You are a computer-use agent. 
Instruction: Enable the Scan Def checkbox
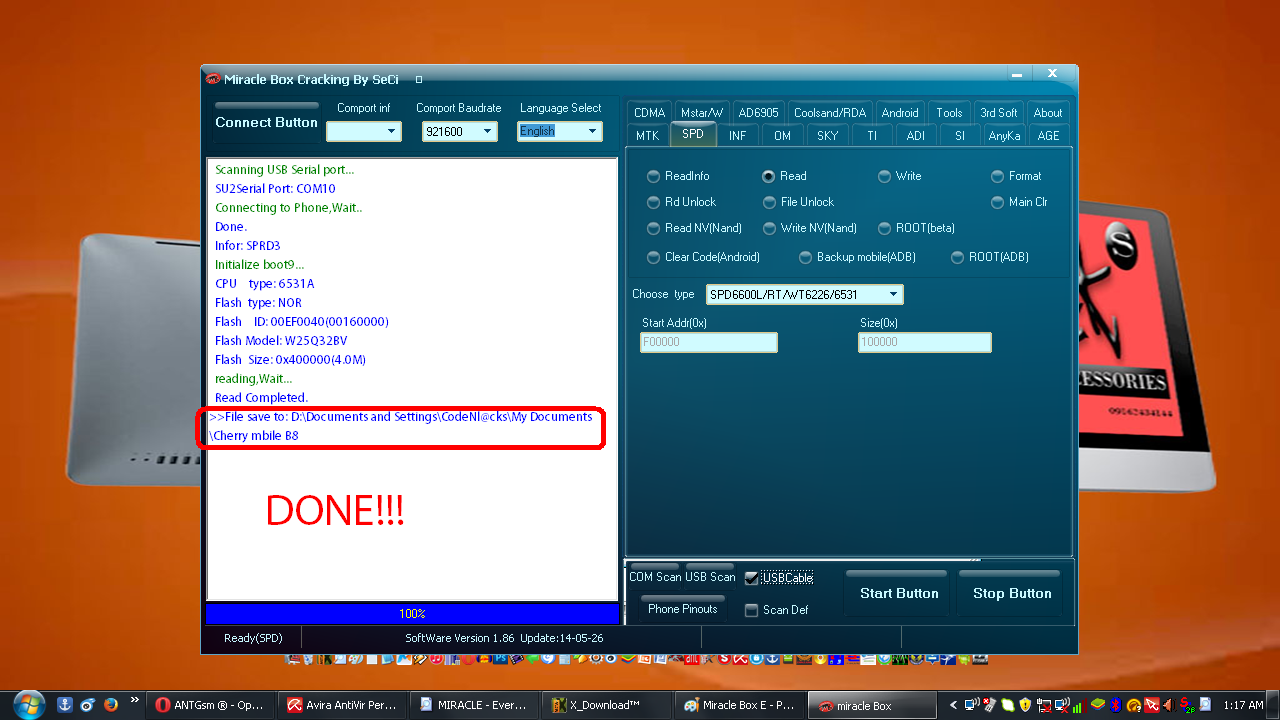(752, 610)
